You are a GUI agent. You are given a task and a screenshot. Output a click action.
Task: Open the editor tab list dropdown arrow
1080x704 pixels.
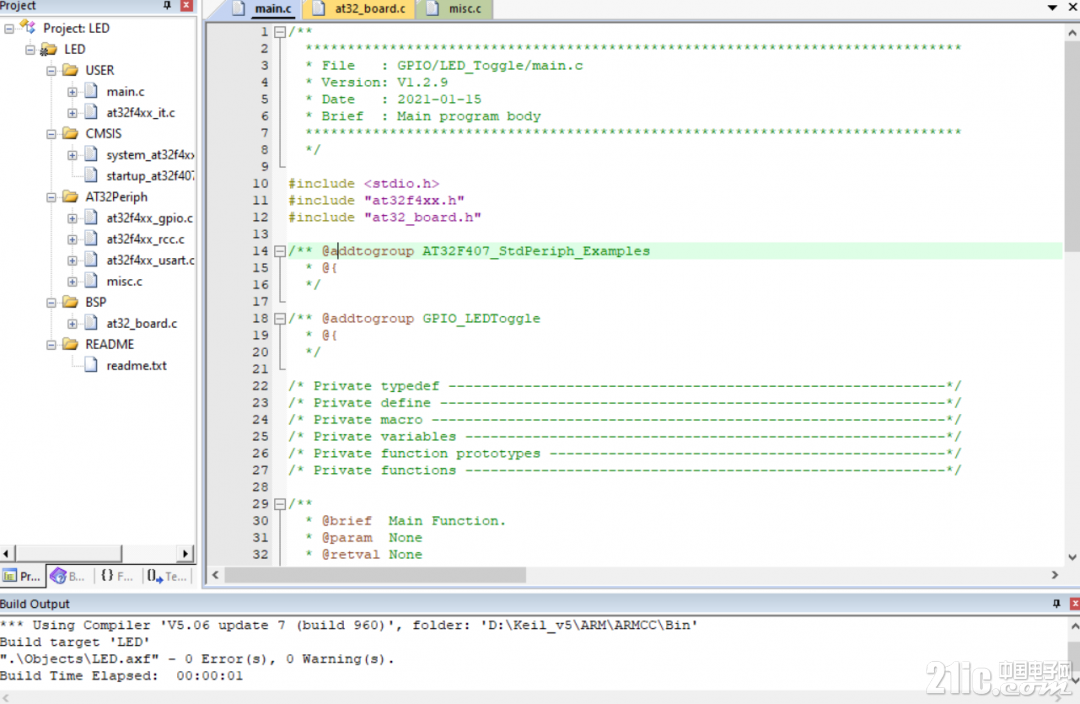tap(1052, 8)
